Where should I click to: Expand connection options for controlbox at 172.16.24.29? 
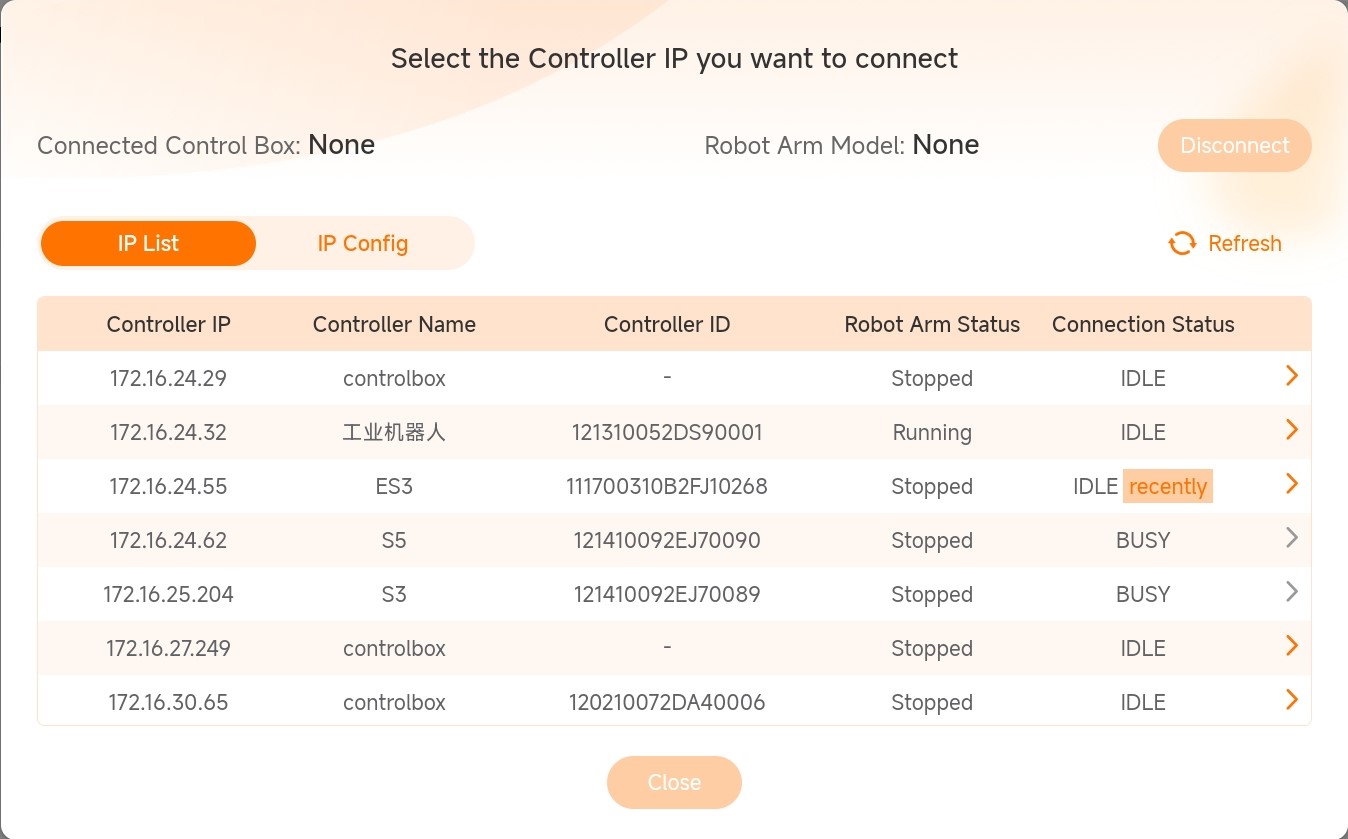point(1291,375)
